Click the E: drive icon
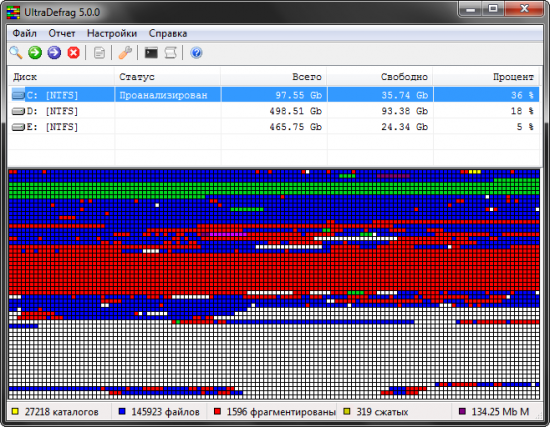Image resolution: width=550 pixels, height=427 pixels. tap(18, 127)
